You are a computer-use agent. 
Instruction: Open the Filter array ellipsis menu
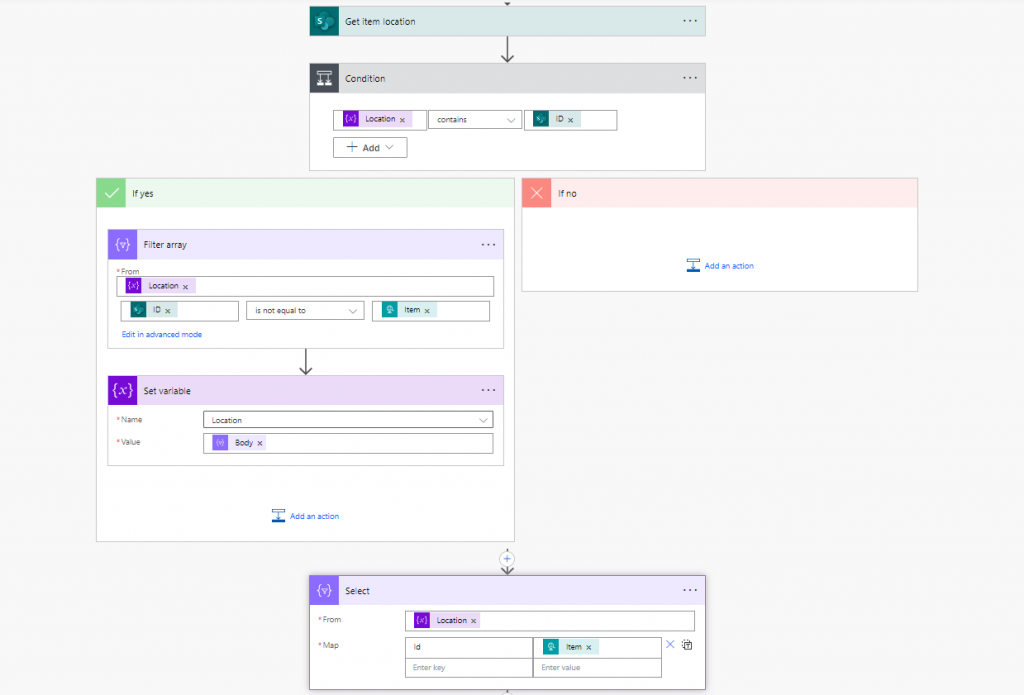pos(488,245)
